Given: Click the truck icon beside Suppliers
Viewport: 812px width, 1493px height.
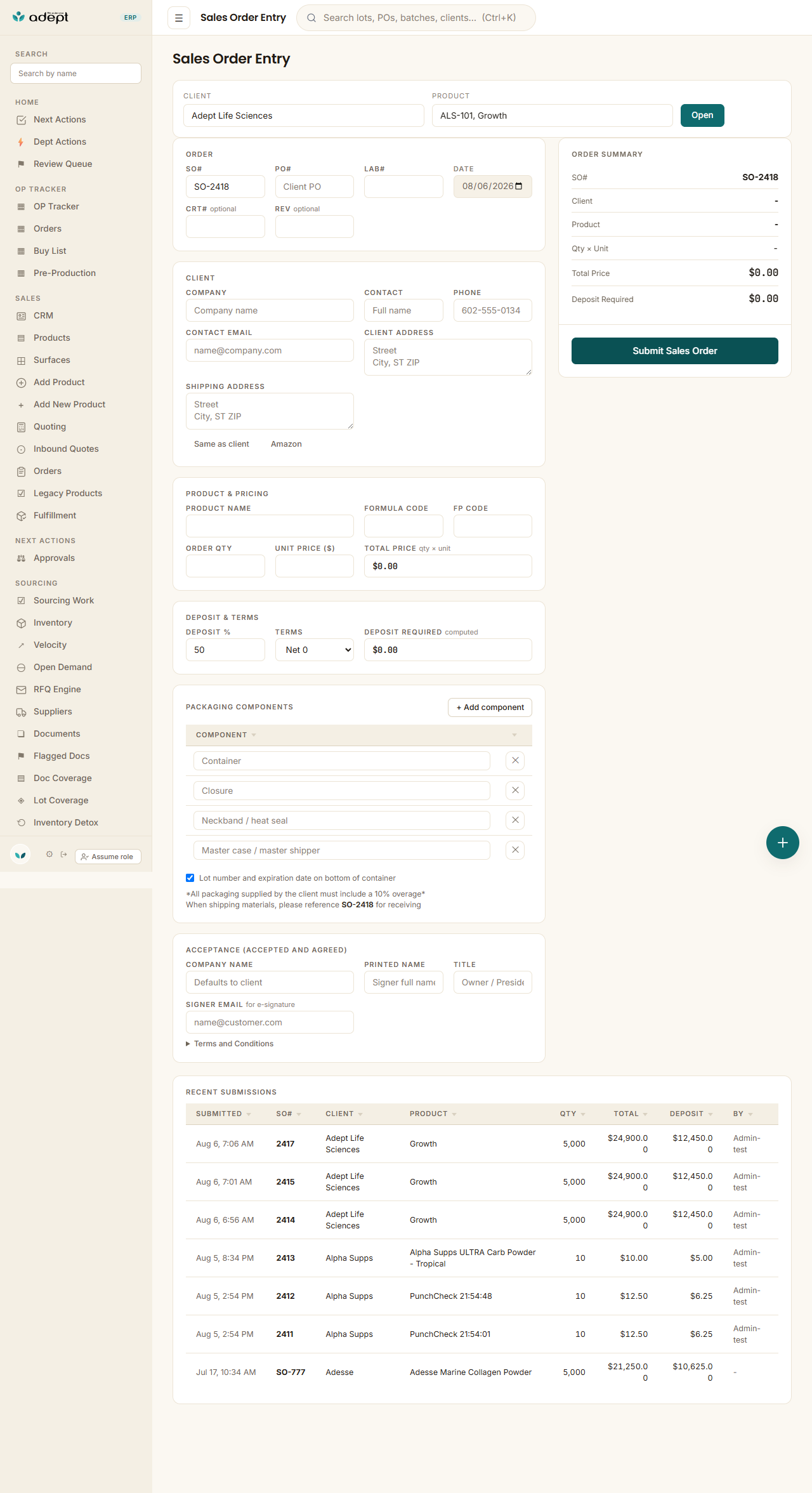Looking at the screenshot, I should (x=21, y=712).
